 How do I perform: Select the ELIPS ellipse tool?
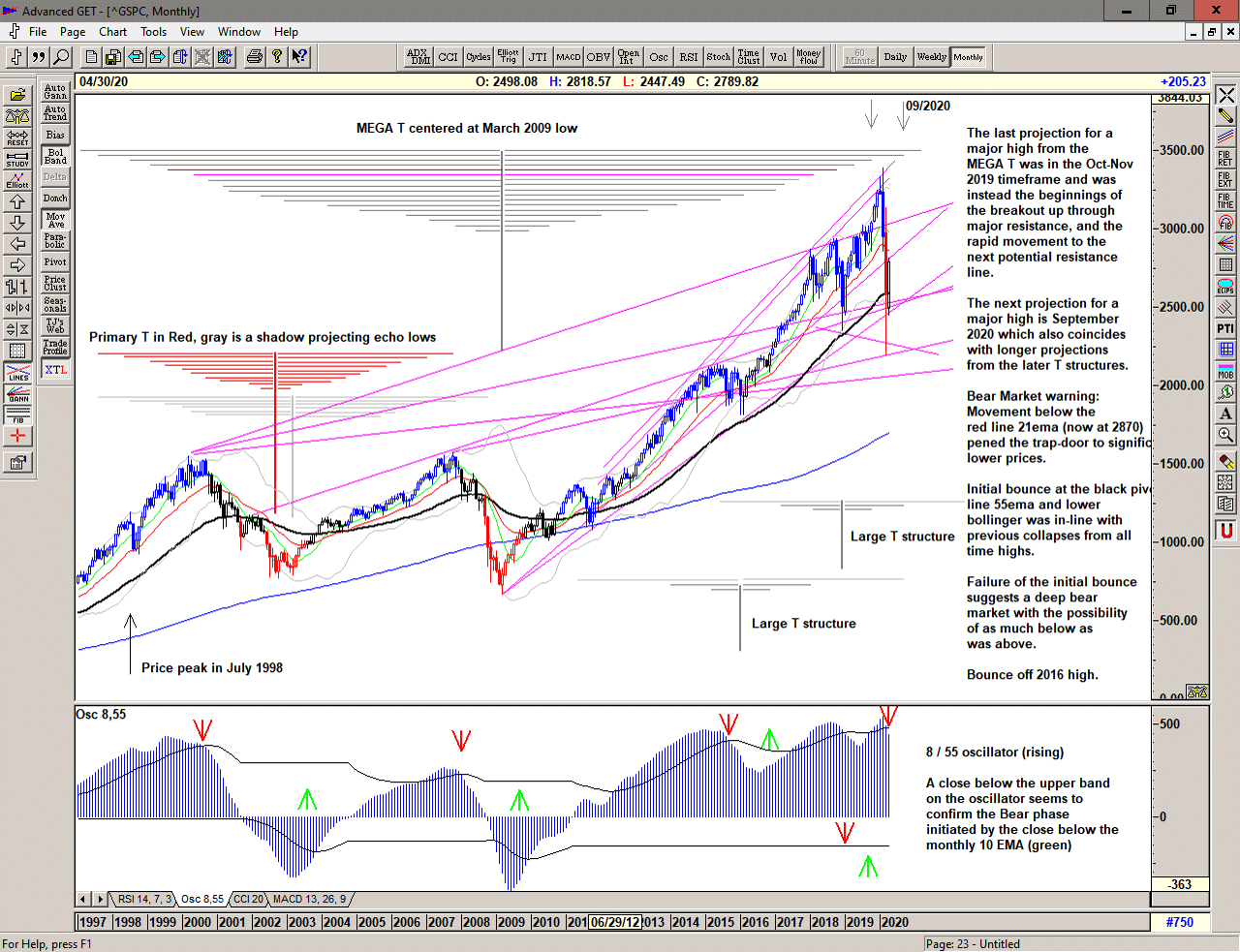click(x=1225, y=287)
